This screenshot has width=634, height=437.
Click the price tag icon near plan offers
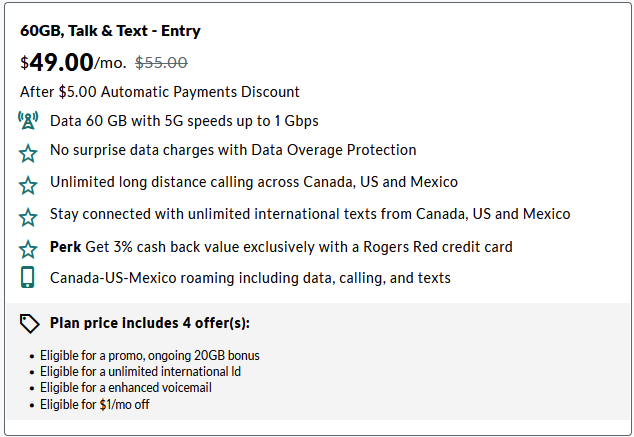click(x=30, y=323)
